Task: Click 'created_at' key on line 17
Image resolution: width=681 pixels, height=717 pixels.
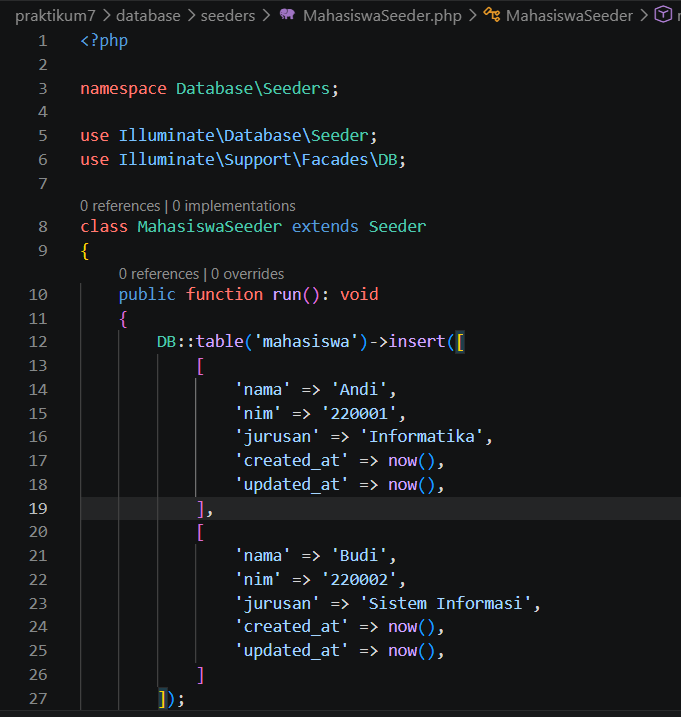Action: point(291,460)
